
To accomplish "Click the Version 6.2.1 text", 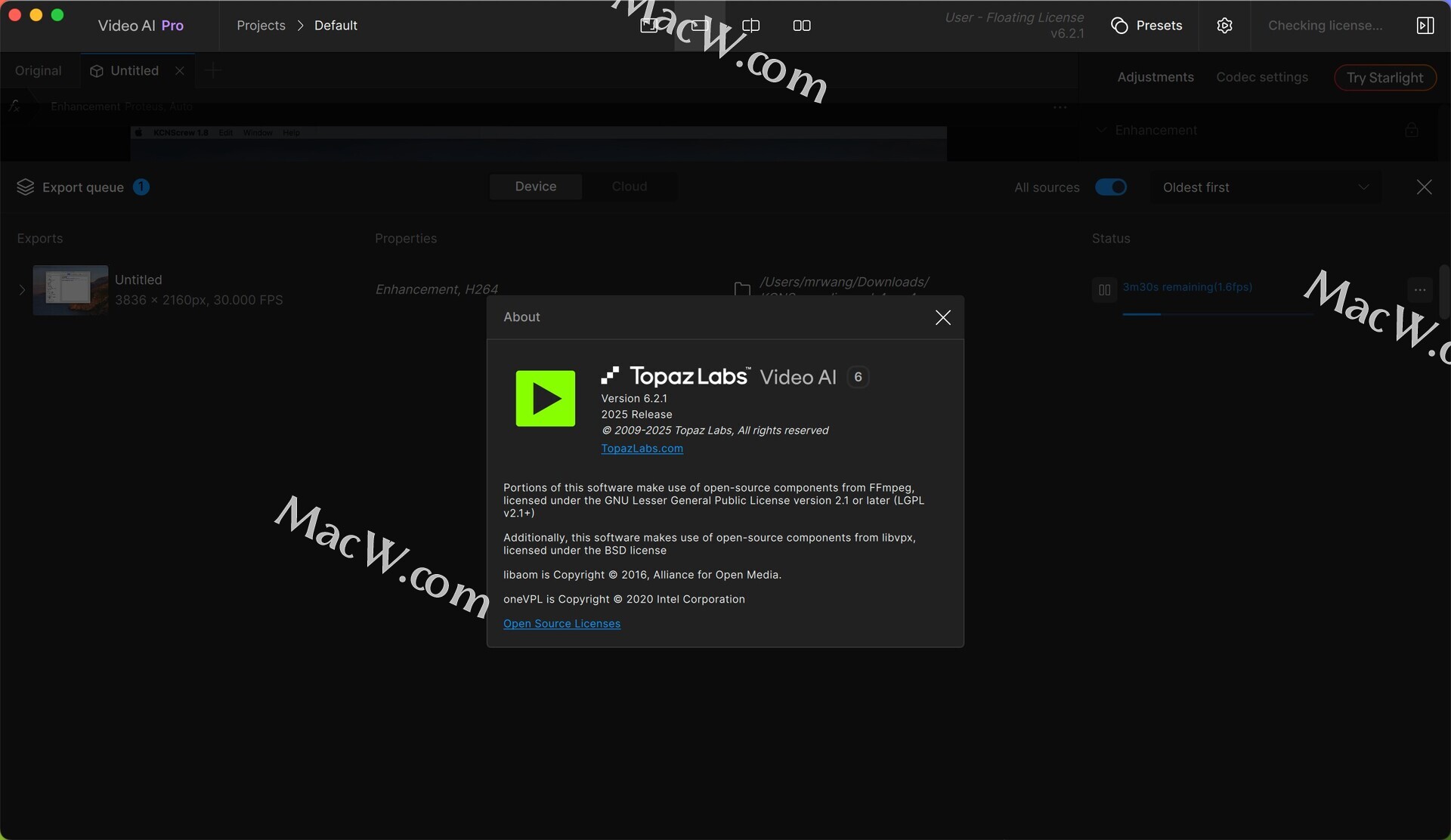I will coord(634,399).
